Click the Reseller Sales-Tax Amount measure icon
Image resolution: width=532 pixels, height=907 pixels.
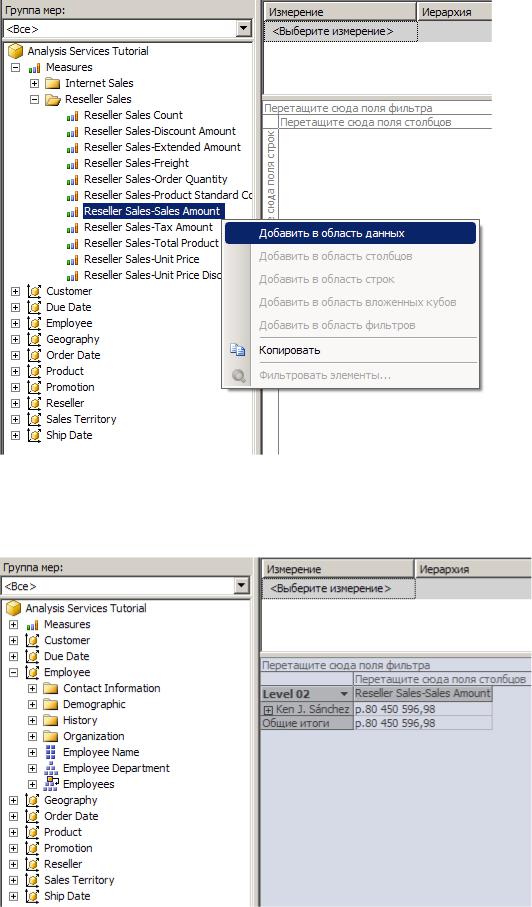(x=73, y=228)
